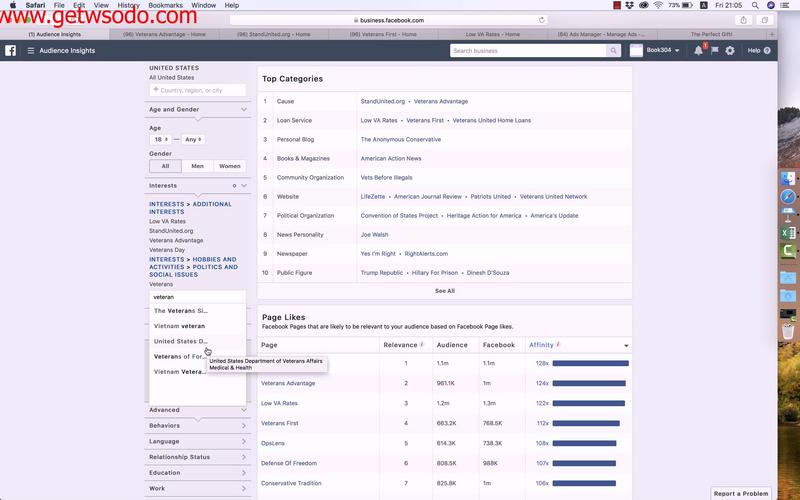Open the File menu
800x500 pixels.
[59, 5]
